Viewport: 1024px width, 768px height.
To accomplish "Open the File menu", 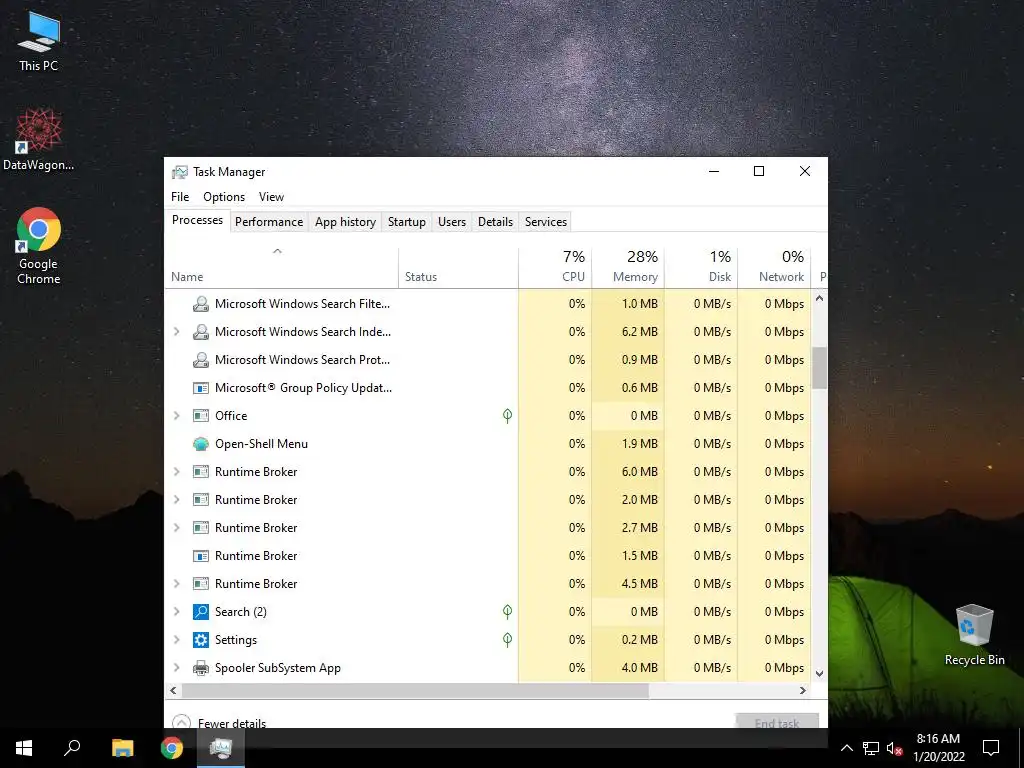I will (x=180, y=197).
